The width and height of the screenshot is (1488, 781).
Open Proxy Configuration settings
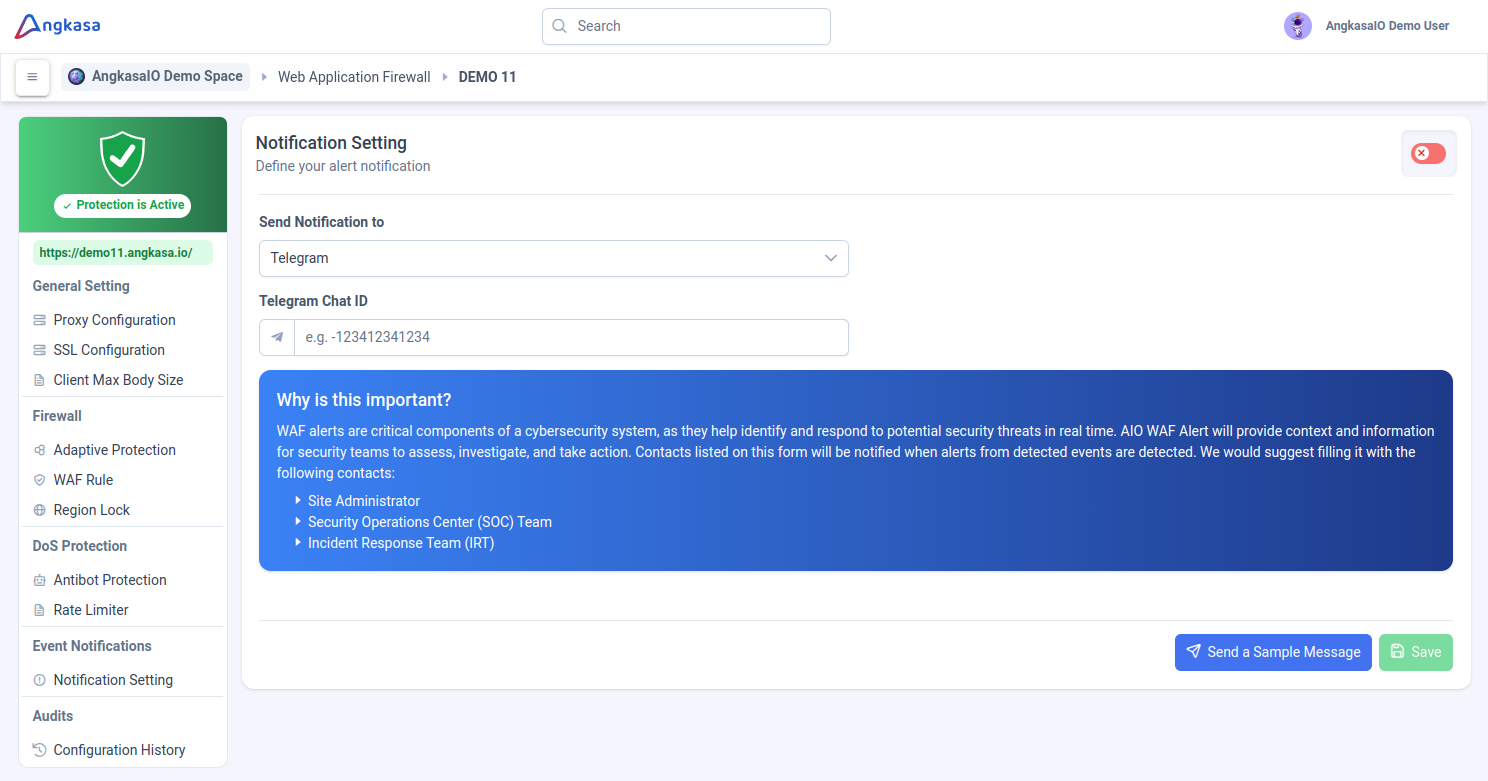(x=115, y=320)
